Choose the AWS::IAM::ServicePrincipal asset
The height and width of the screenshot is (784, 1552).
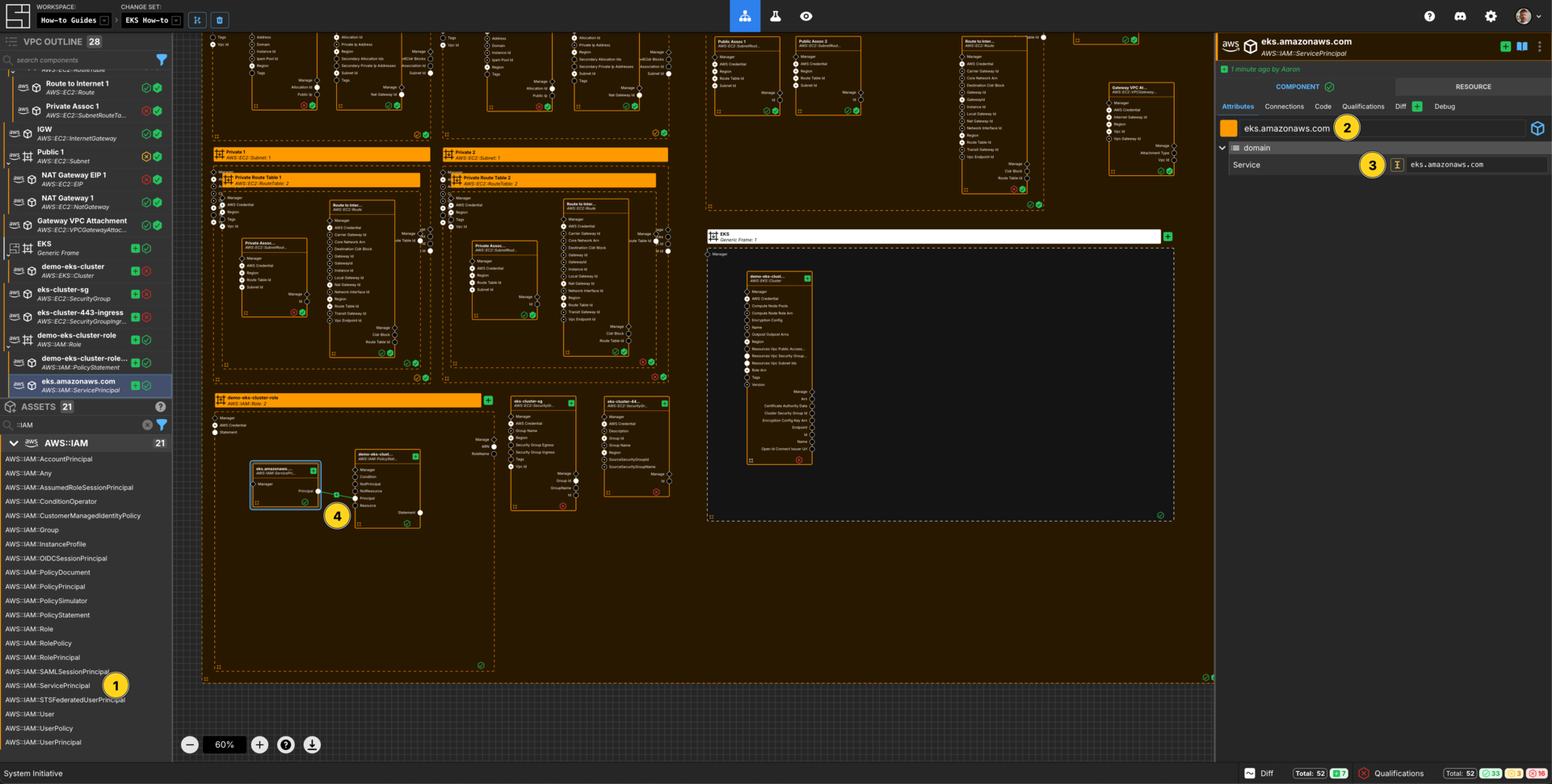coord(48,685)
